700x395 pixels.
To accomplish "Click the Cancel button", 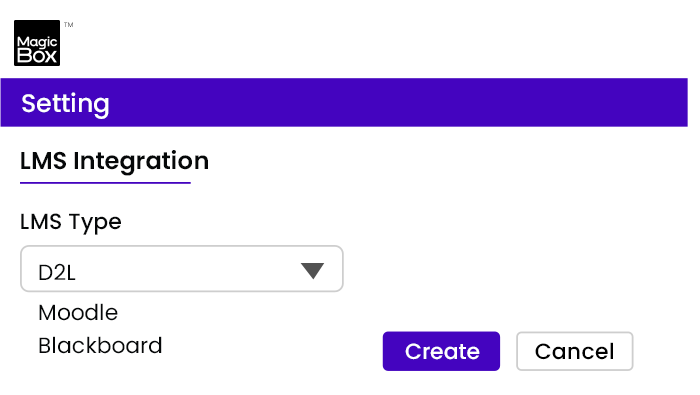I will [x=575, y=351].
